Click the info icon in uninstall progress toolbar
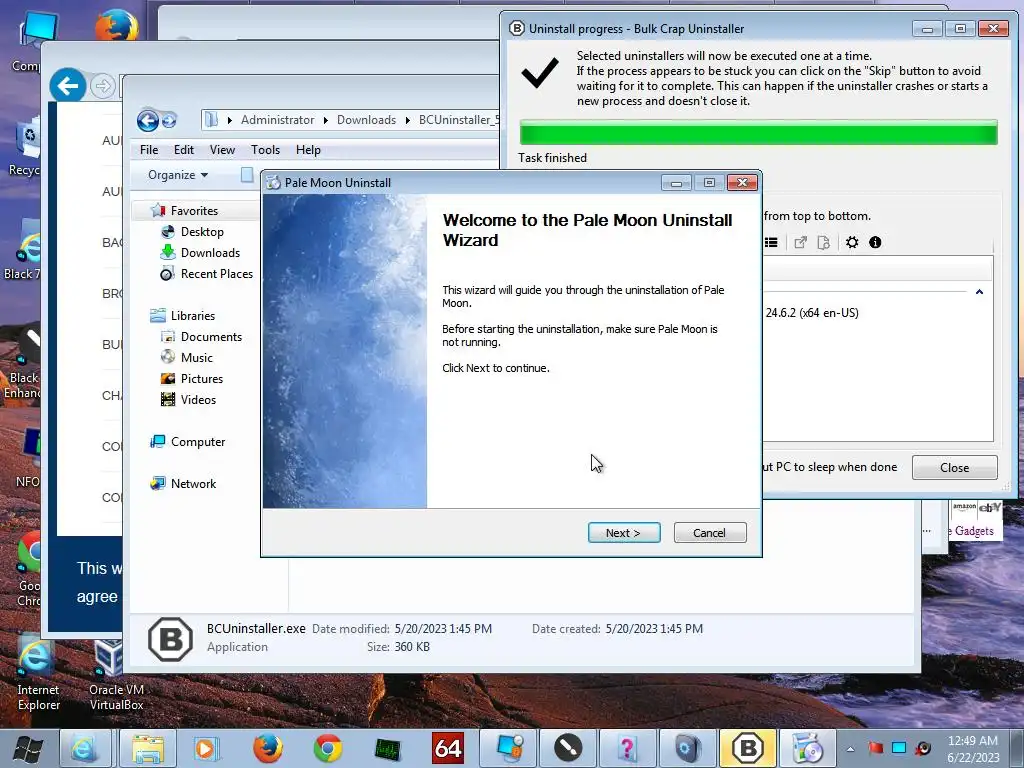The image size is (1024, 768). 875,242
